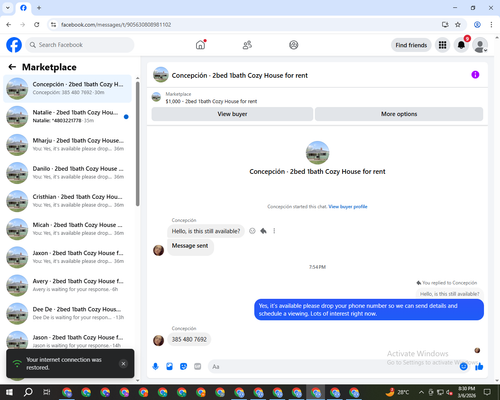Click the Facebook logo icon

pyautogui.click(x=14, y=45)
